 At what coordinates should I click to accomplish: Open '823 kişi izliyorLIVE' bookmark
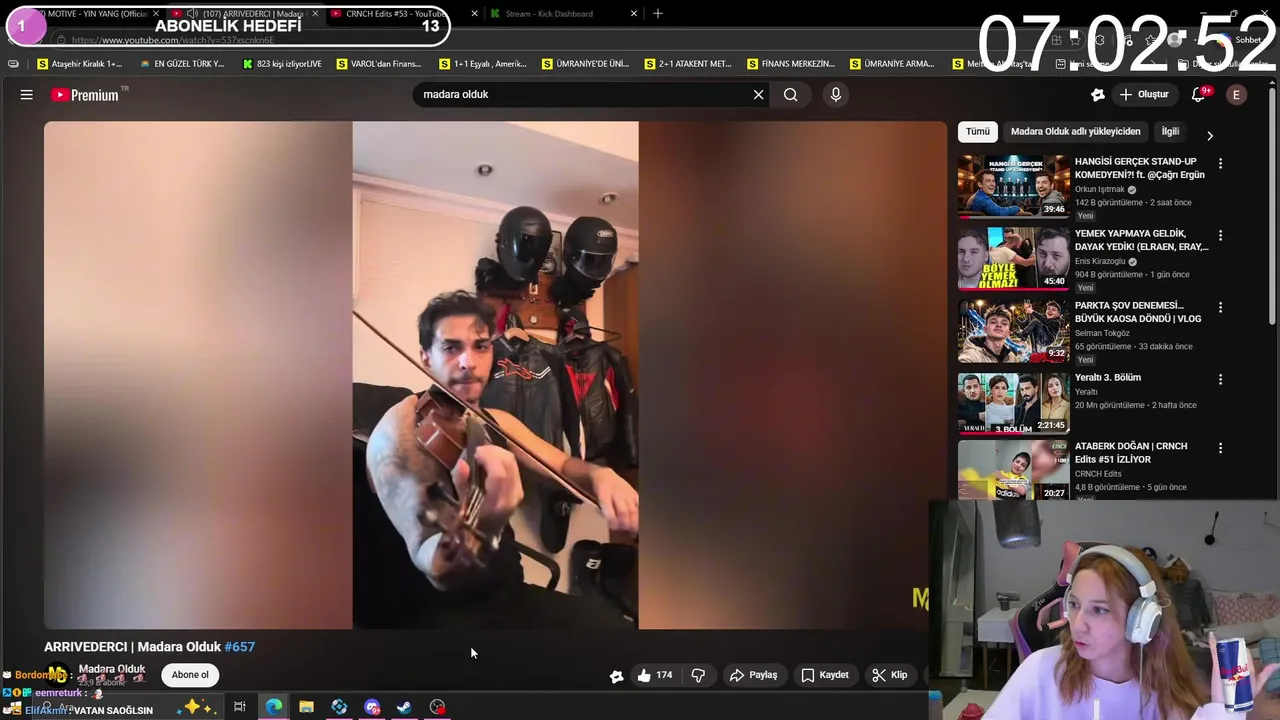tap(283, 64)
